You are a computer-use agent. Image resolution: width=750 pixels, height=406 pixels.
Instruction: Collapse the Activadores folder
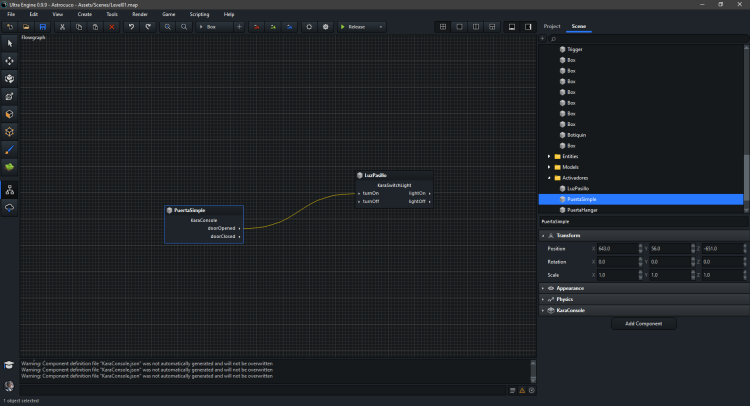(549, 177)
